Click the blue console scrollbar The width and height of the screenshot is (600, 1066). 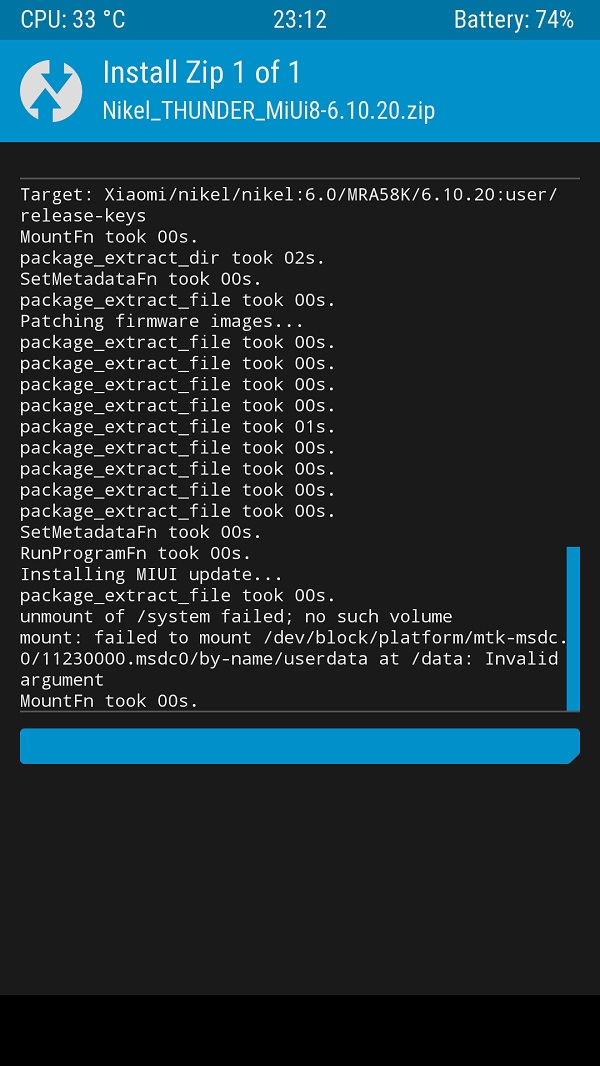pos(573,628)
